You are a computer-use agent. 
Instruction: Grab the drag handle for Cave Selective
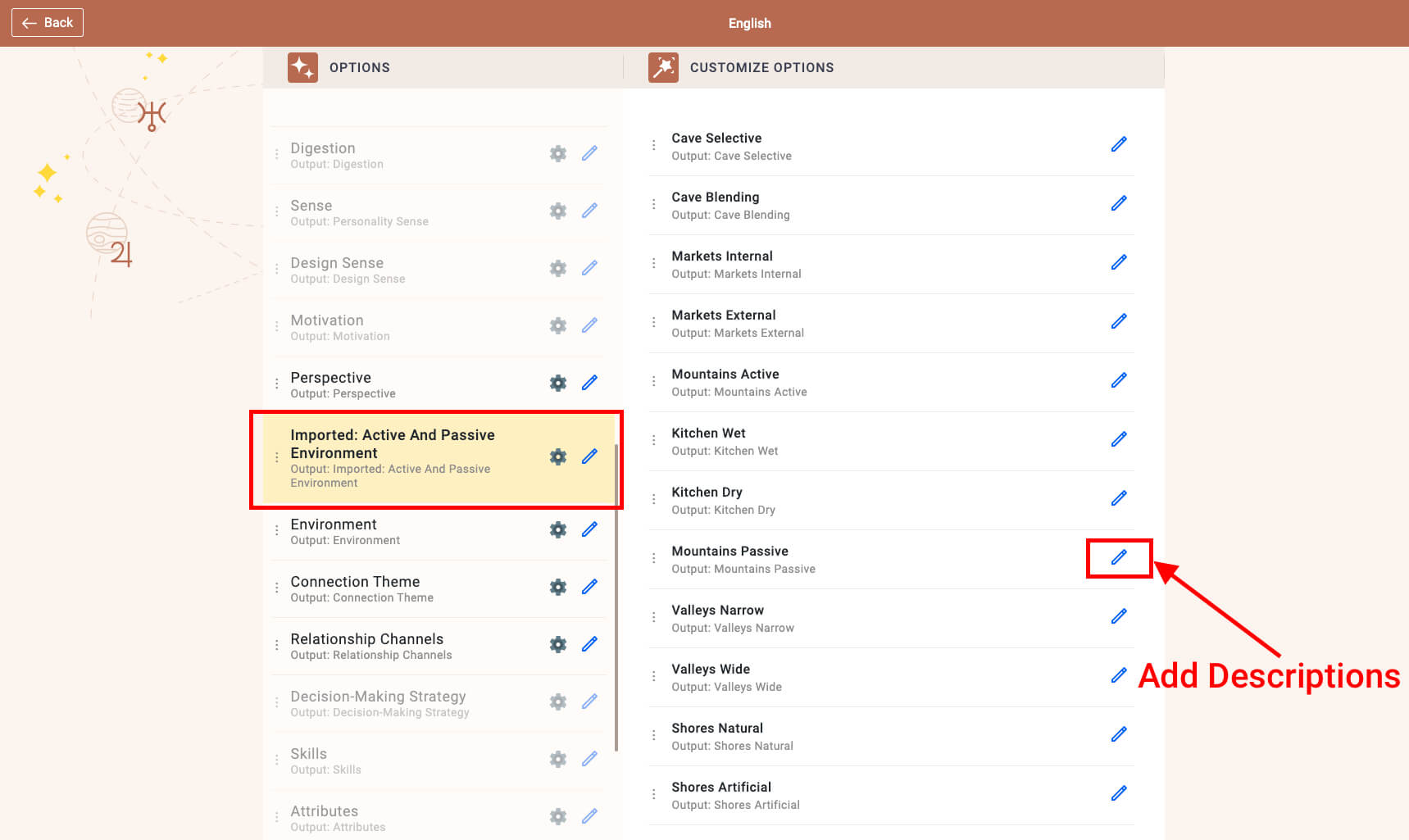coord(653,145)
